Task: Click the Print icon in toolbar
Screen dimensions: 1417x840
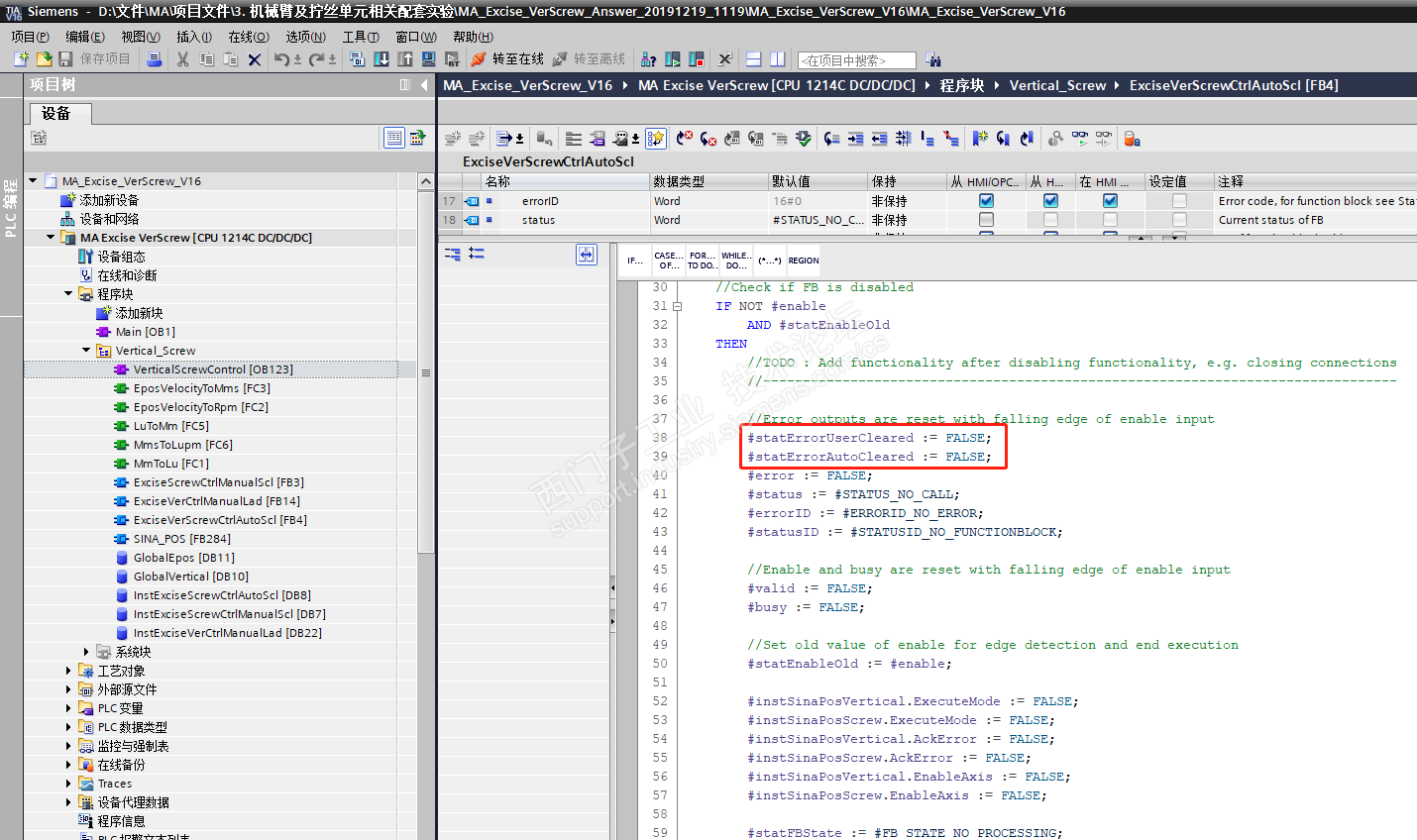Action: click(154, 59)
